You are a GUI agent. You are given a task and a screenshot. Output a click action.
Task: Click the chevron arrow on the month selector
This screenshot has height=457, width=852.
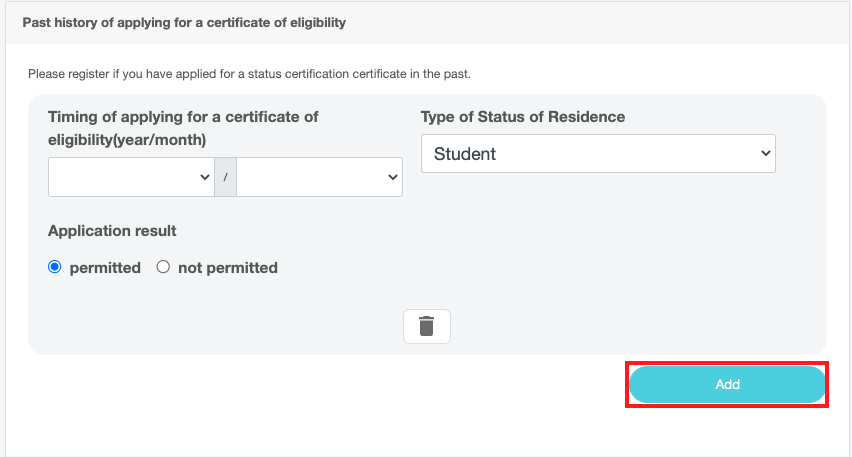[x=392, y=177]
